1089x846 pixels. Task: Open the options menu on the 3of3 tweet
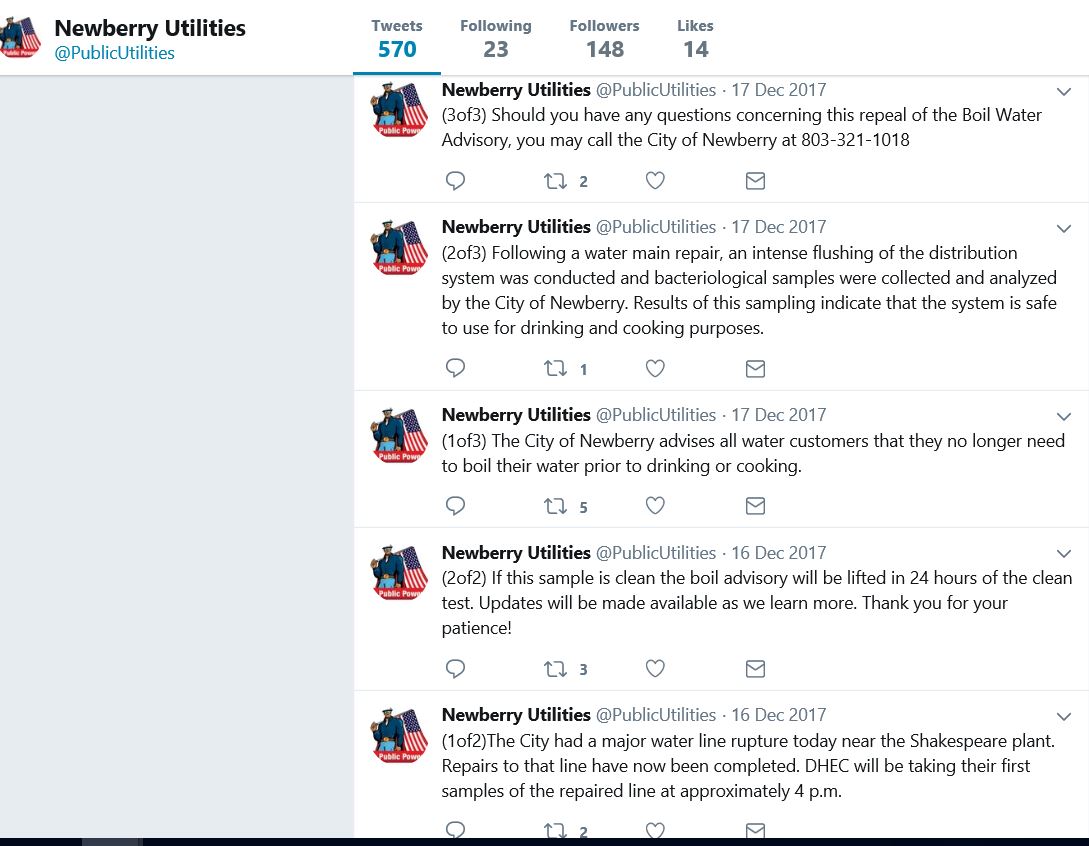point(1064,91)
